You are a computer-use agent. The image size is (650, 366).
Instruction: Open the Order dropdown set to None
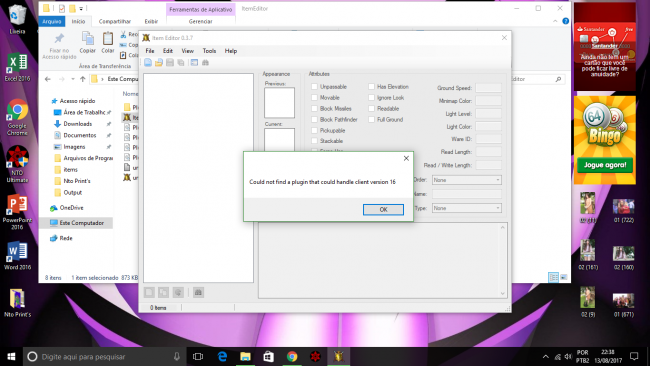(467, 180)
